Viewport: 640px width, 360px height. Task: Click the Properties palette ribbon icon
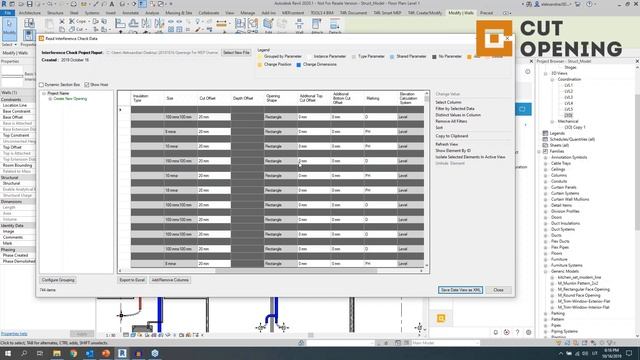(29, 36)
